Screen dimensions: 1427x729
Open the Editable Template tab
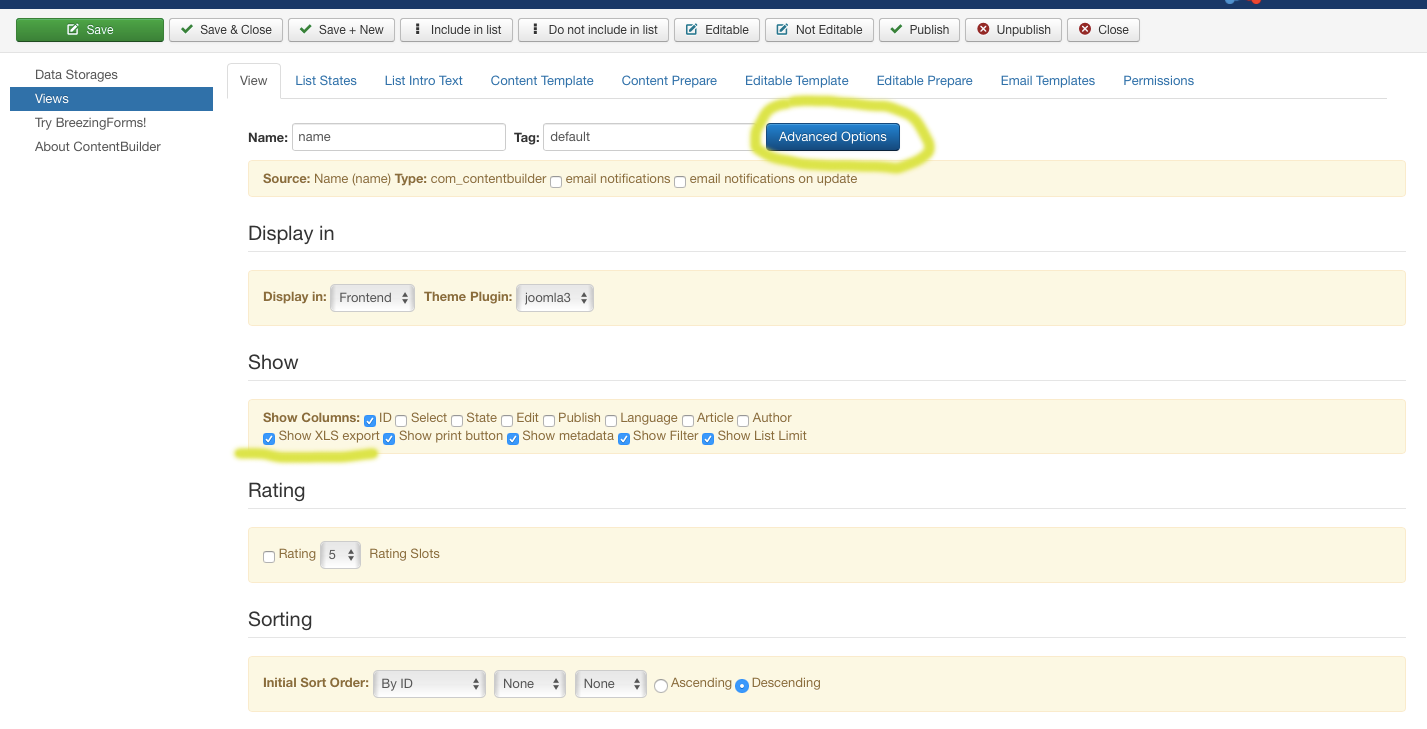click(x=797, y=81)
